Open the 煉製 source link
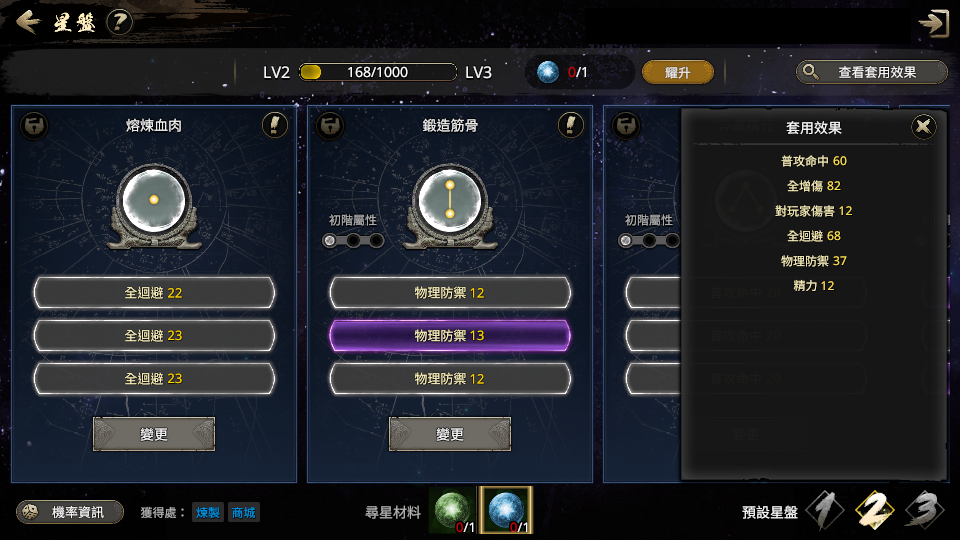Screen dimensions: 960x540 pyautogui.click(x=208, y=512)
